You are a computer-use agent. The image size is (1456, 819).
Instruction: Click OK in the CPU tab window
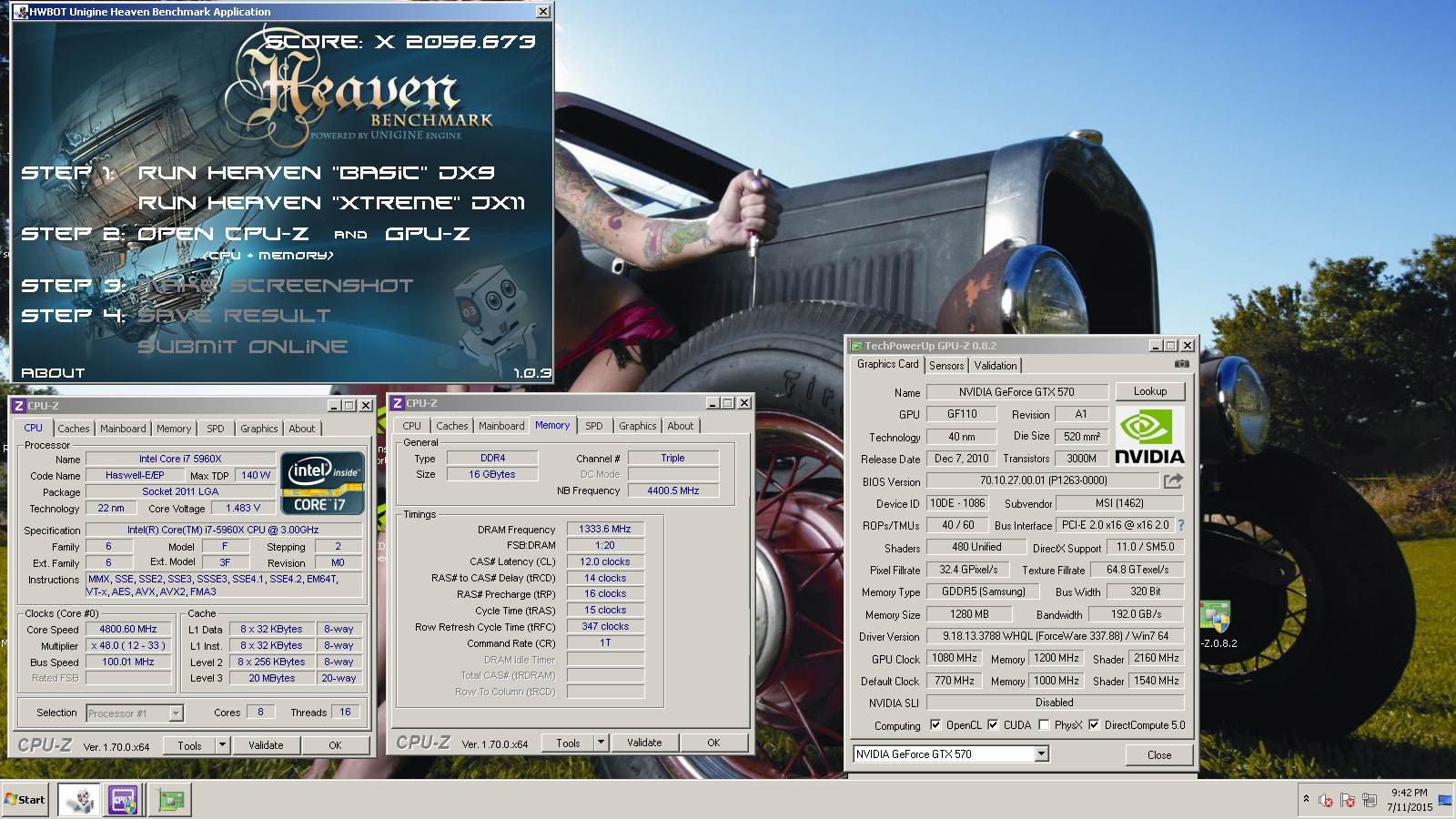click(335, 745)
